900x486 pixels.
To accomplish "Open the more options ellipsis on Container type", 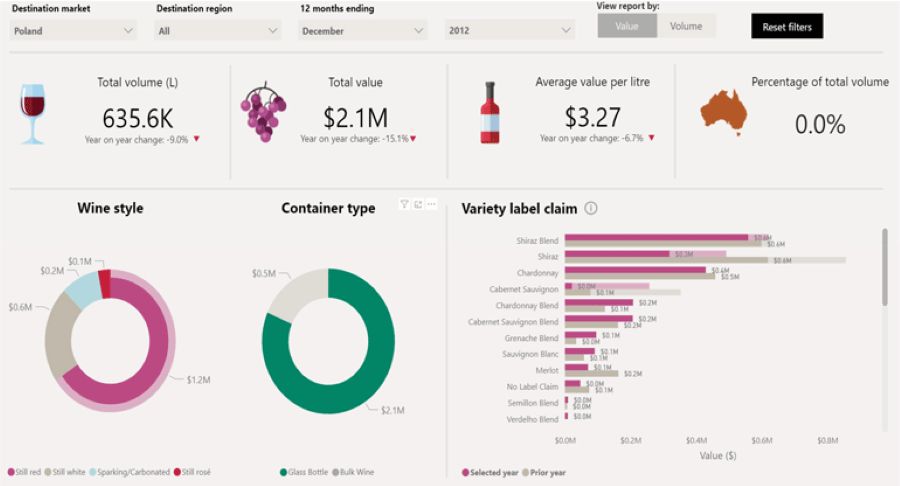I will click(432, 204).
